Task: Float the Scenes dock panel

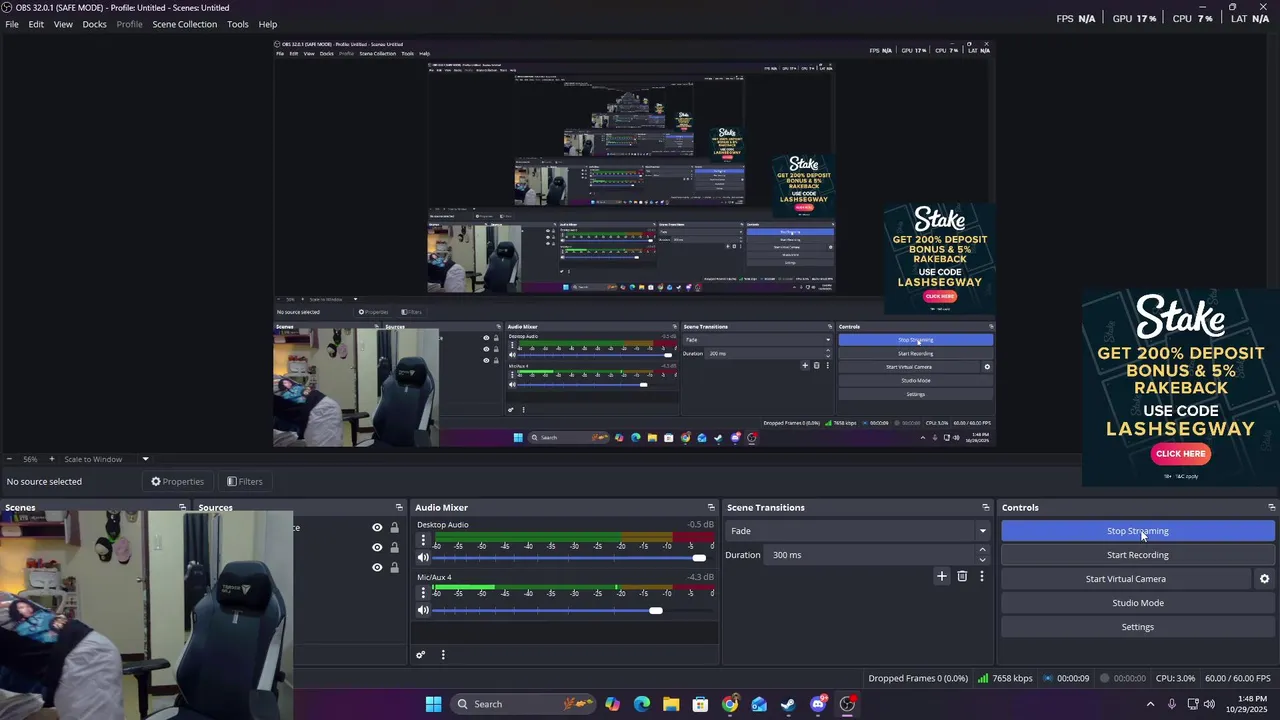Action: click(182, 508)
